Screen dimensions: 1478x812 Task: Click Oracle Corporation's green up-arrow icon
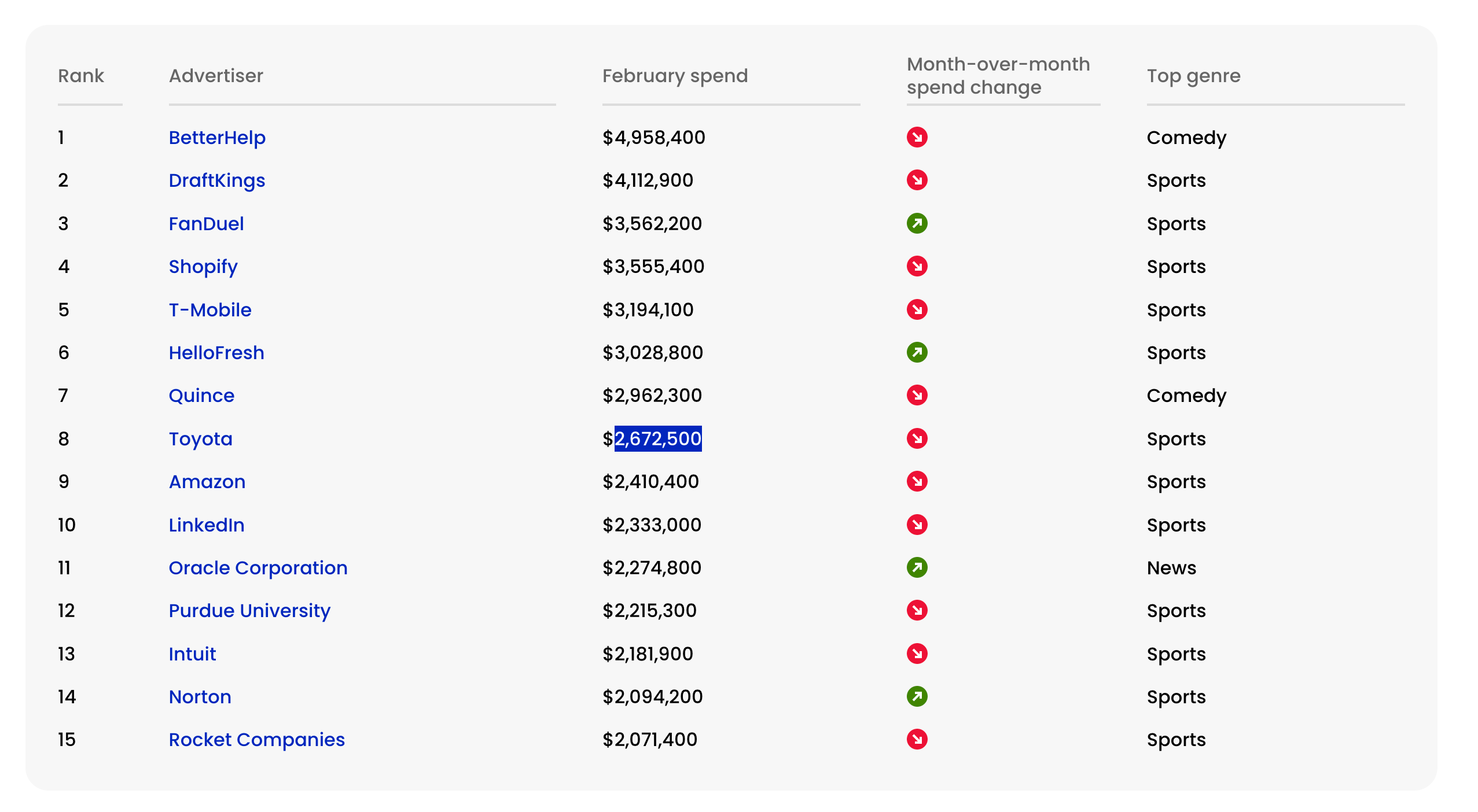point(917,567)
